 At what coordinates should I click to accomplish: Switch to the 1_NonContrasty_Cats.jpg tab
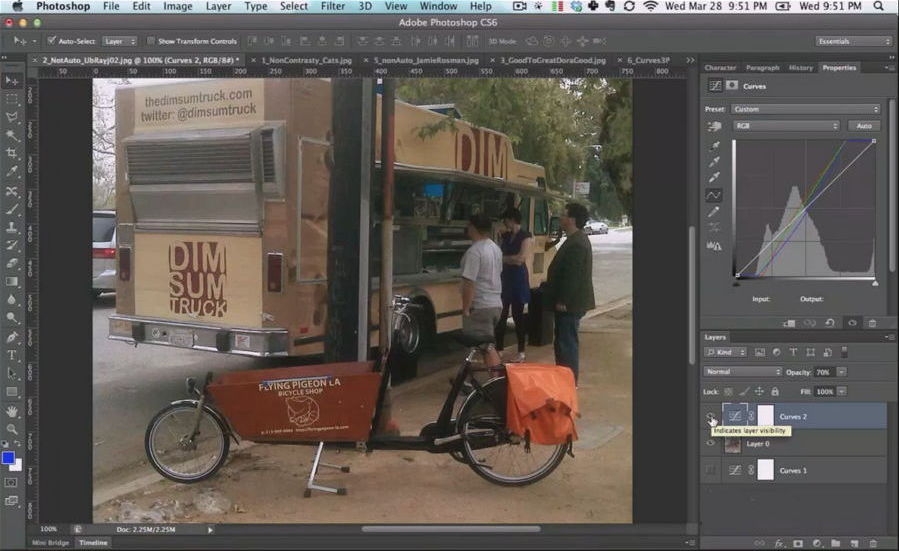pos(306,60)
